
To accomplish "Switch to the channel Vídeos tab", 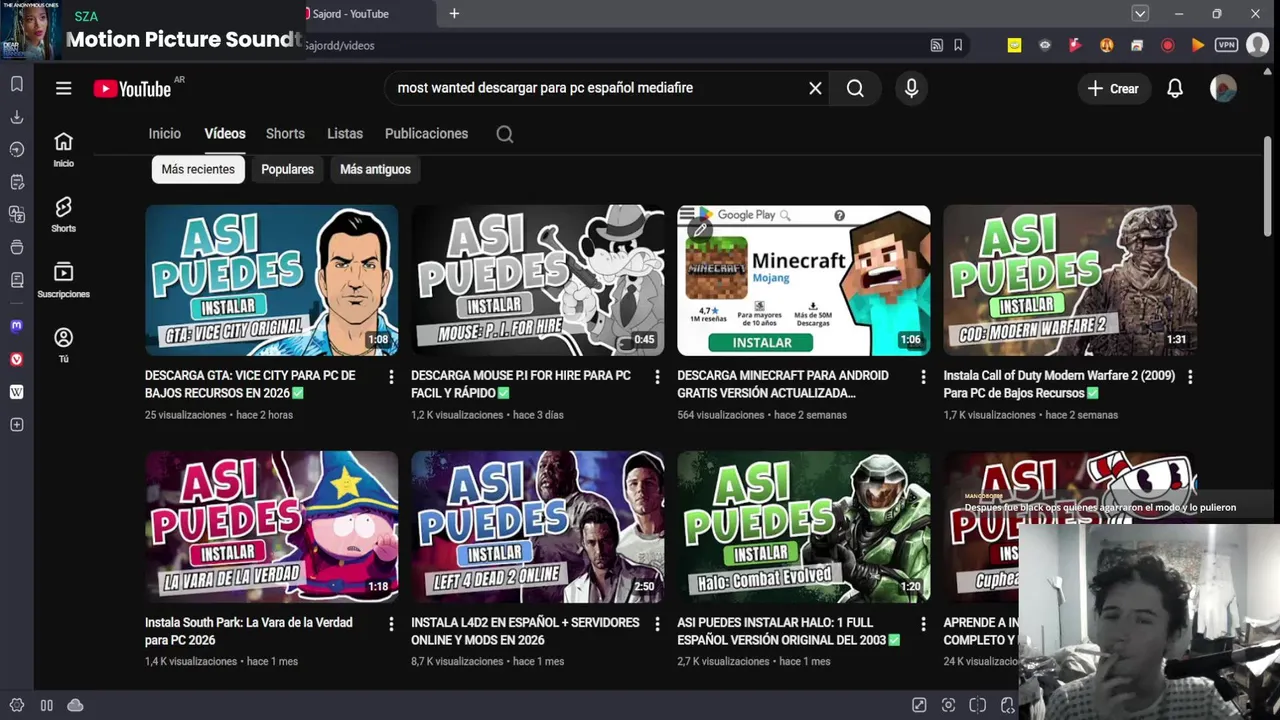I will click(x=225, y=134).
